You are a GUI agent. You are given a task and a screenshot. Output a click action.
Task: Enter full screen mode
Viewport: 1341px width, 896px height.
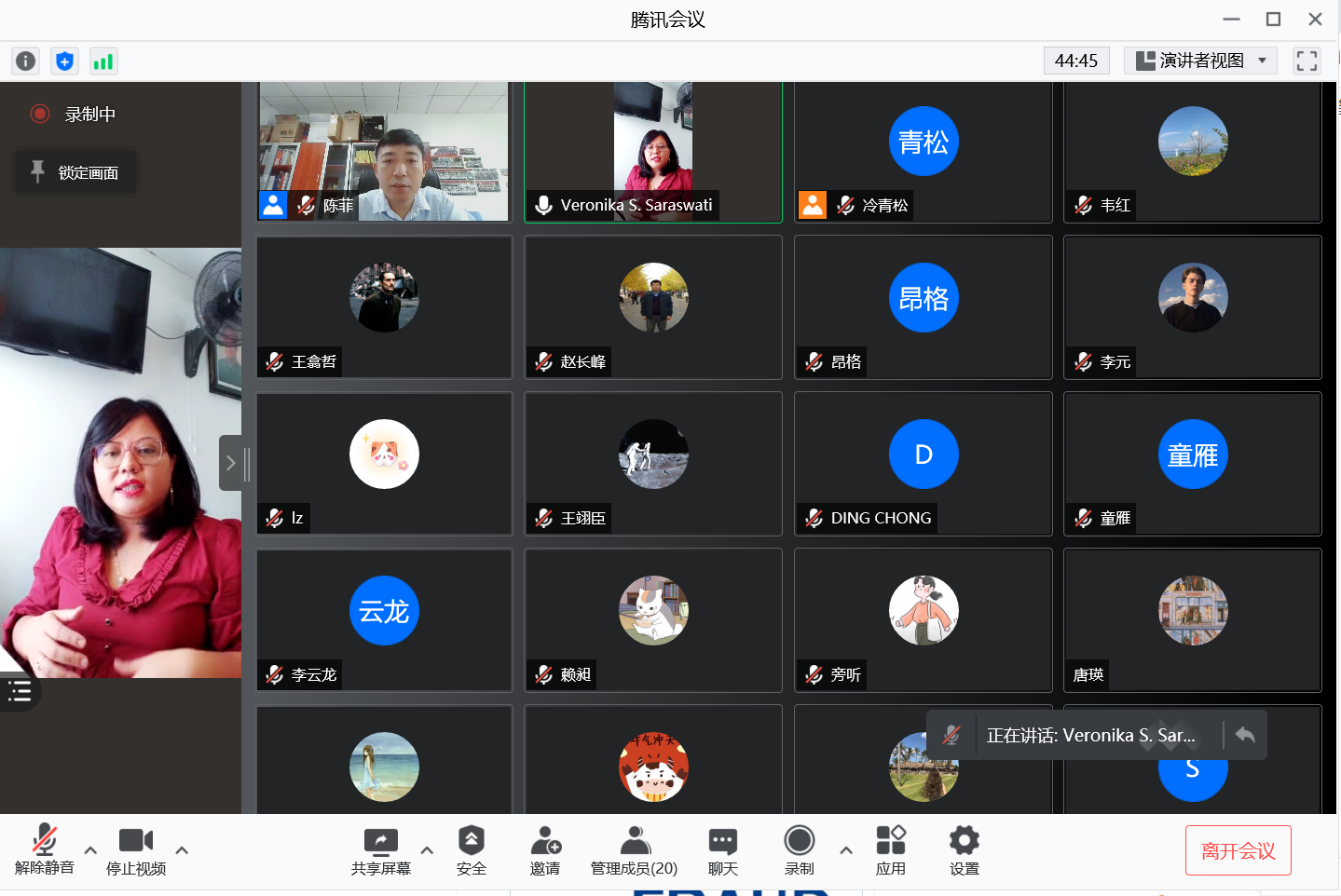click(x=1307, y=61)
